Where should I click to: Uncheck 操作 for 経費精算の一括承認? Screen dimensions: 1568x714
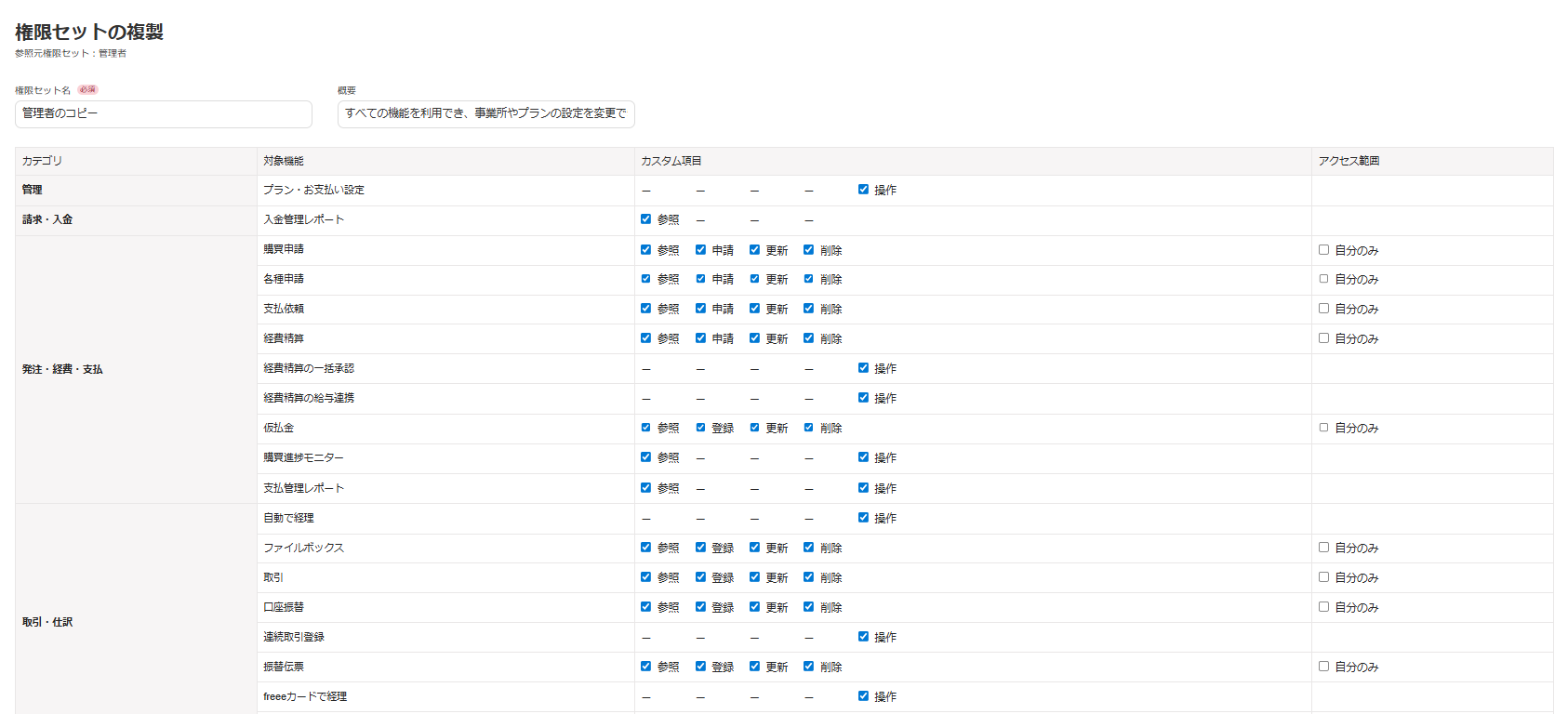coord(863,368)
